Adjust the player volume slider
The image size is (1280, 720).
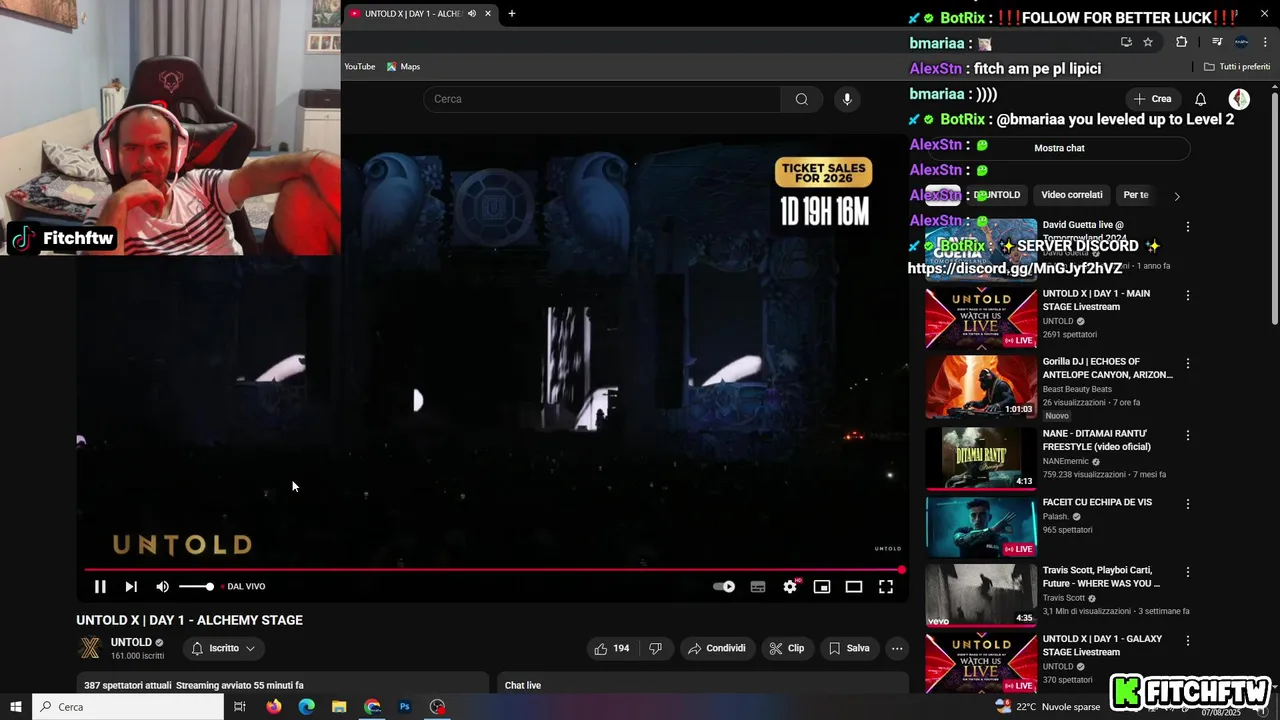(196, 587)
